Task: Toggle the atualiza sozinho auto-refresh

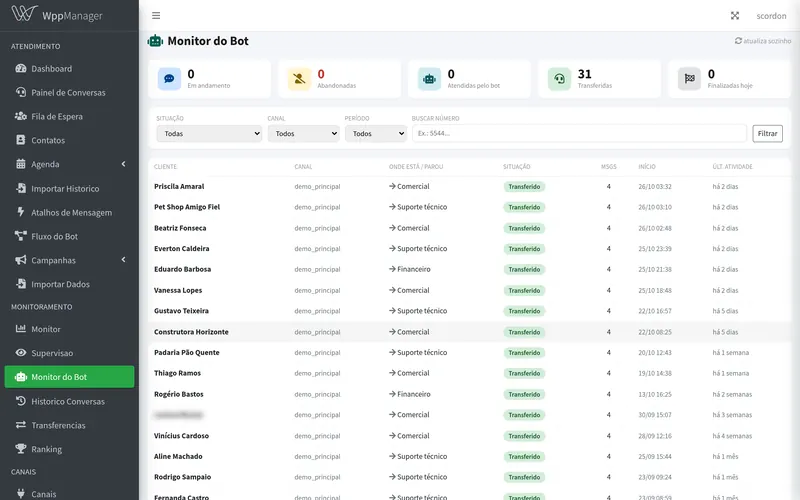Action: pos(763,41)
